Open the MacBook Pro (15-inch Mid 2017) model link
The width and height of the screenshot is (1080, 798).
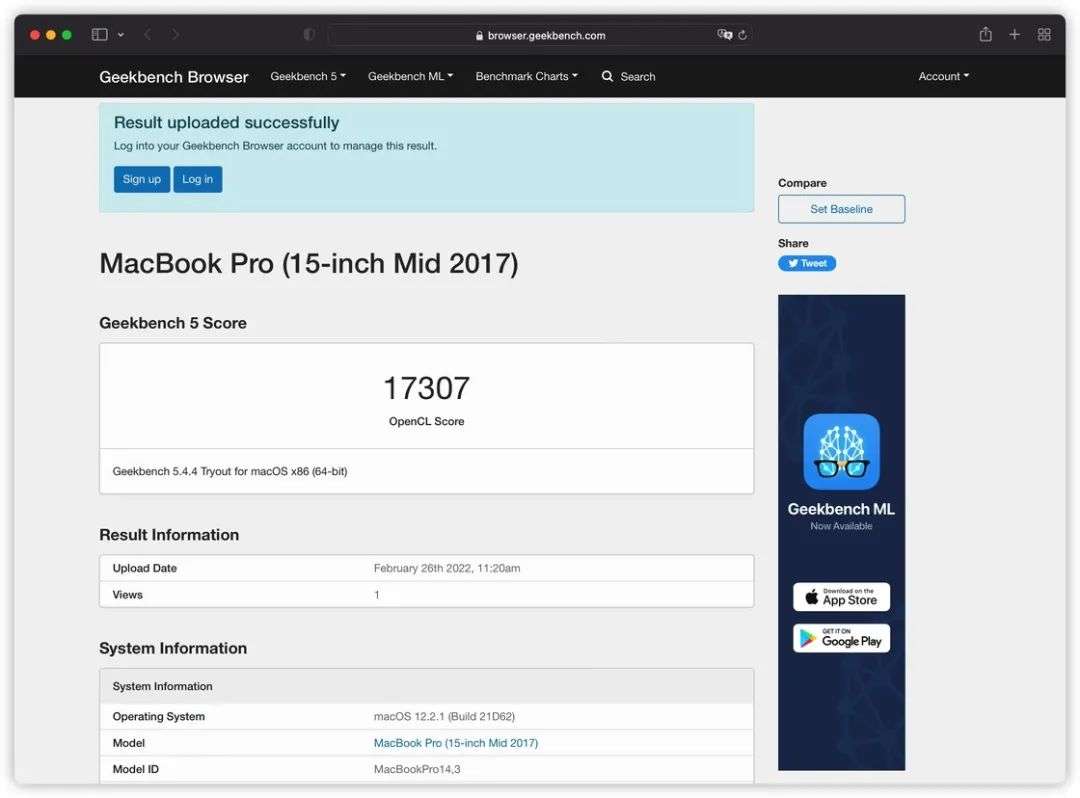(456, 743)
